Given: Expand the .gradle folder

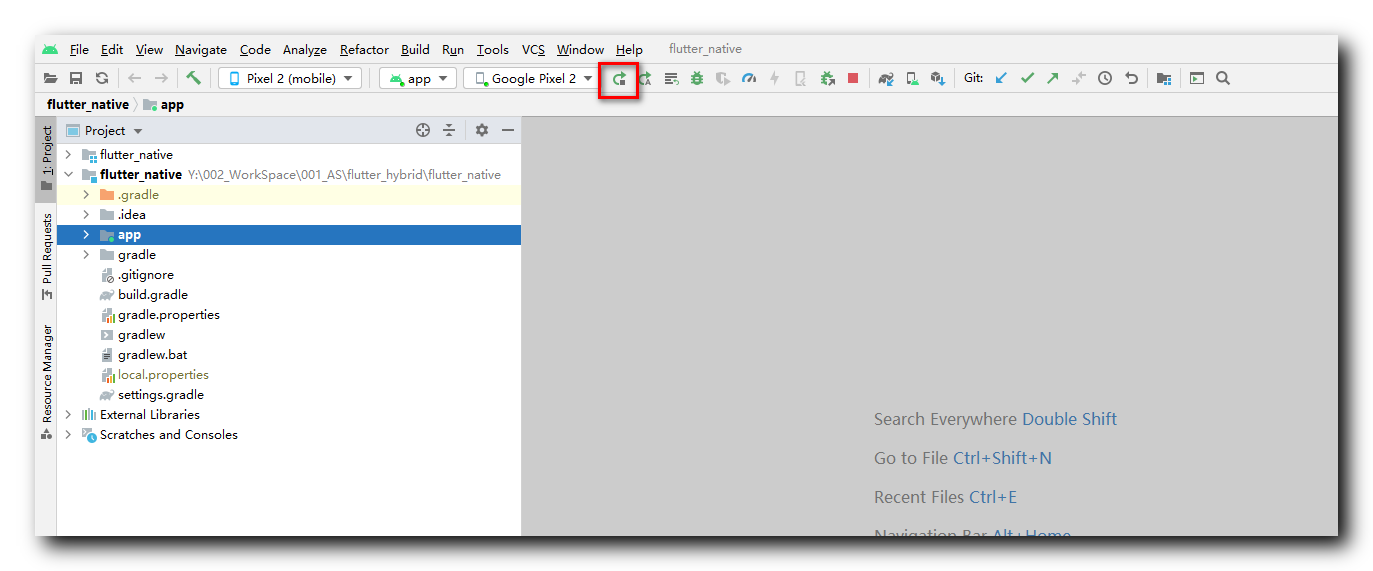Looking at the screenshot, I should coord(86,195).
